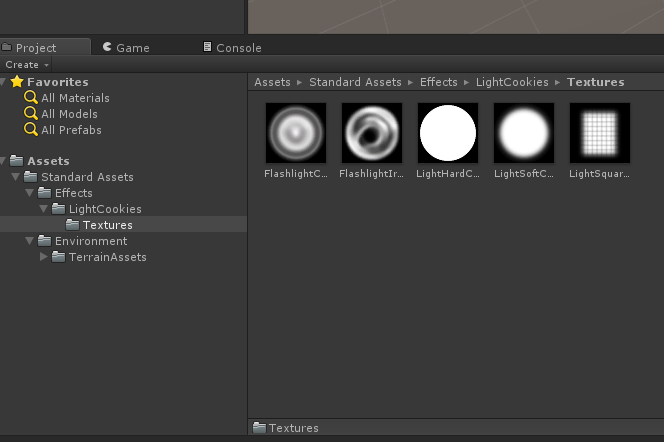Select All Models saved search
Image resolution: width=664 pixels, height=442 pixels.
click(69, 114)
